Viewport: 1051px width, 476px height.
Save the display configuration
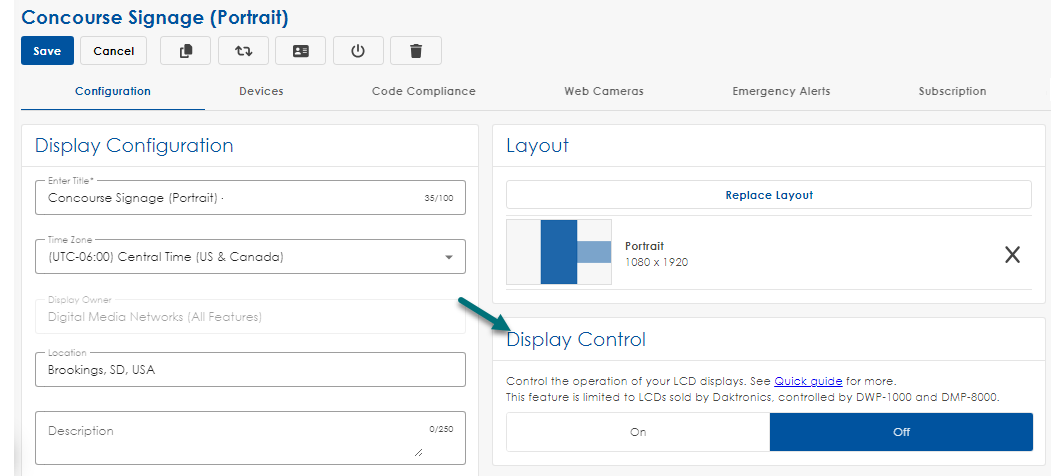click(47, 51)
